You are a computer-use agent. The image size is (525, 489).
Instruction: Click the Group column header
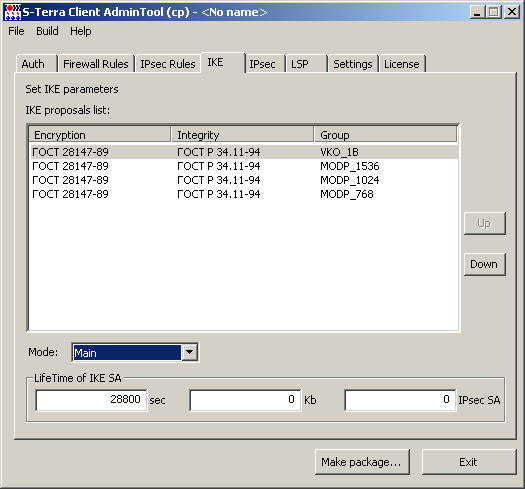click(386, 135)
